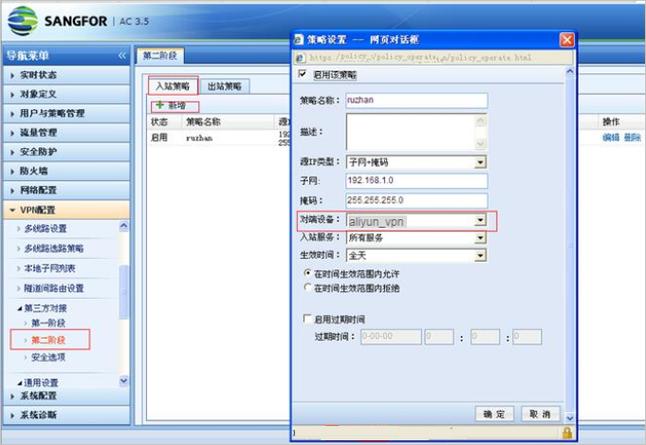Click description box scroll down arrow
Image resolution: width=646 pixels, height=445 pixels.
[x=480, y=143]
